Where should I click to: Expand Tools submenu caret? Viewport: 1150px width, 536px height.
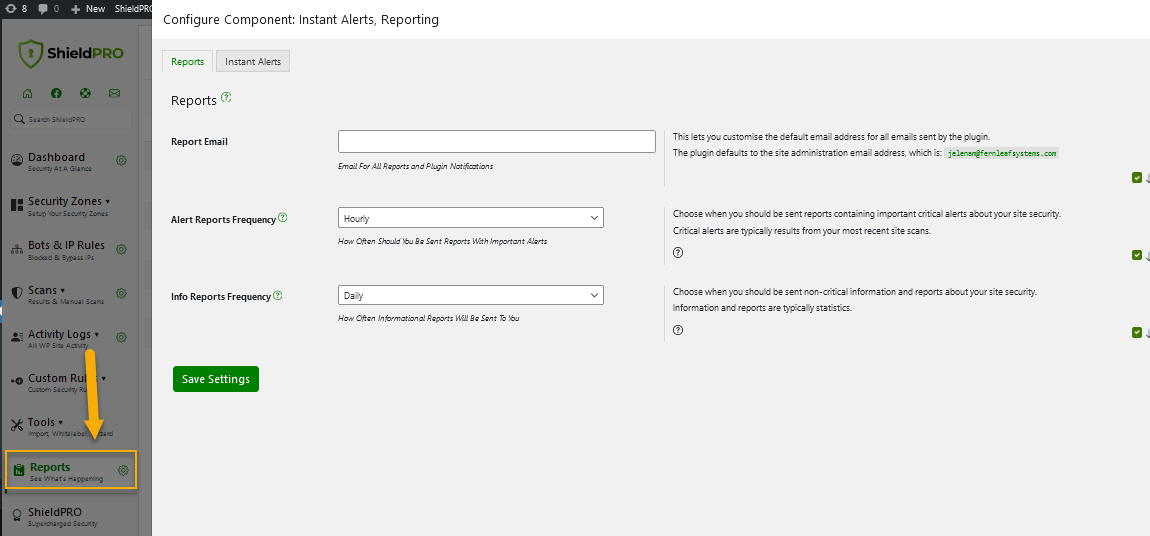coord(60,422)
